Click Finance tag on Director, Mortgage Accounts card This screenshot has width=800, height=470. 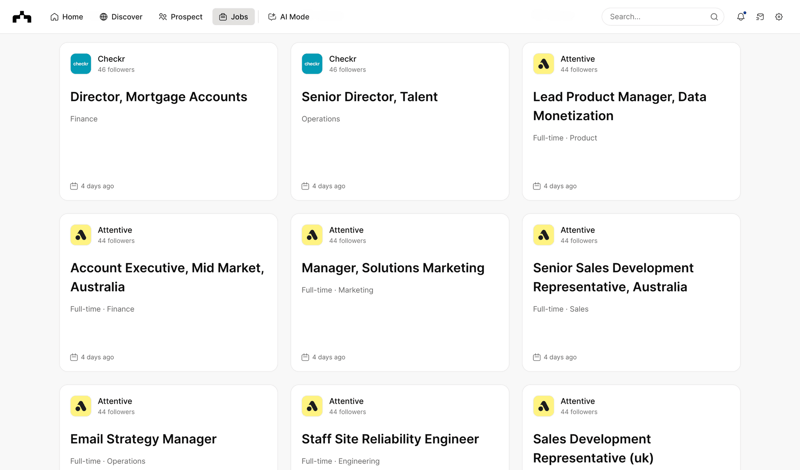pos(84,119)
